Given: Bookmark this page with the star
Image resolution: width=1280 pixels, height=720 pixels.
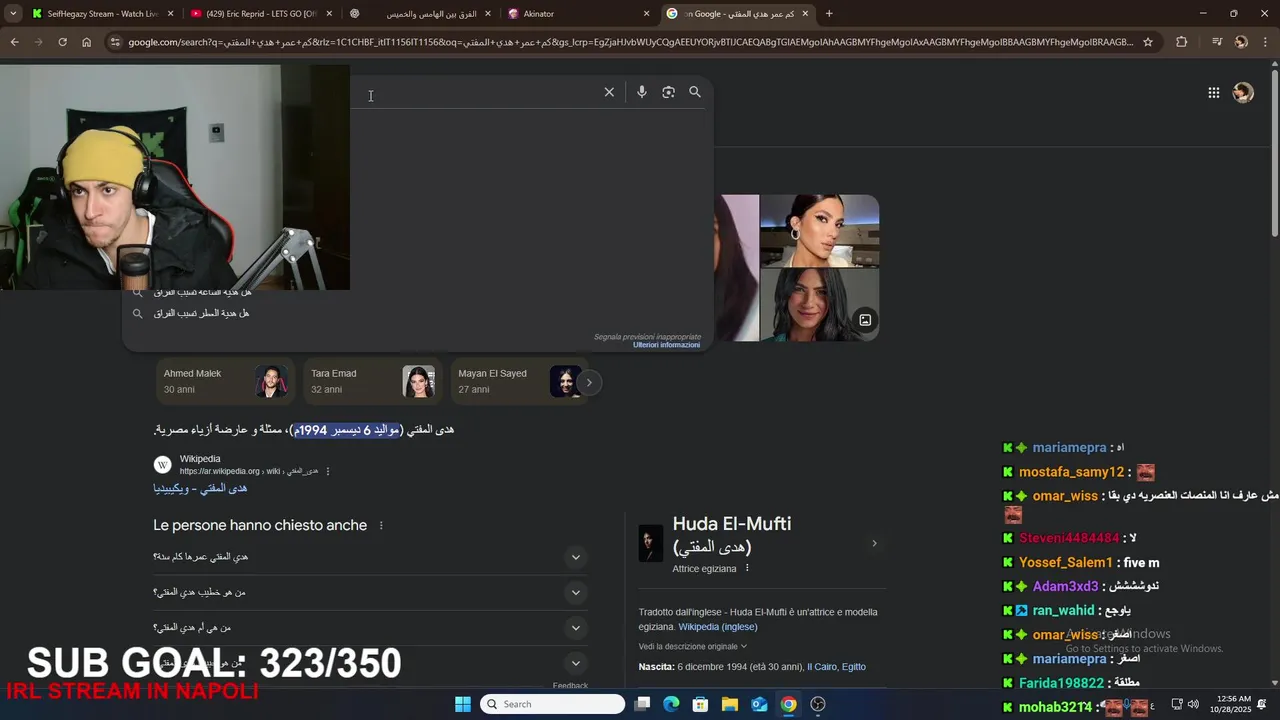Looking at the screenshot, I should pos(1148,42).
